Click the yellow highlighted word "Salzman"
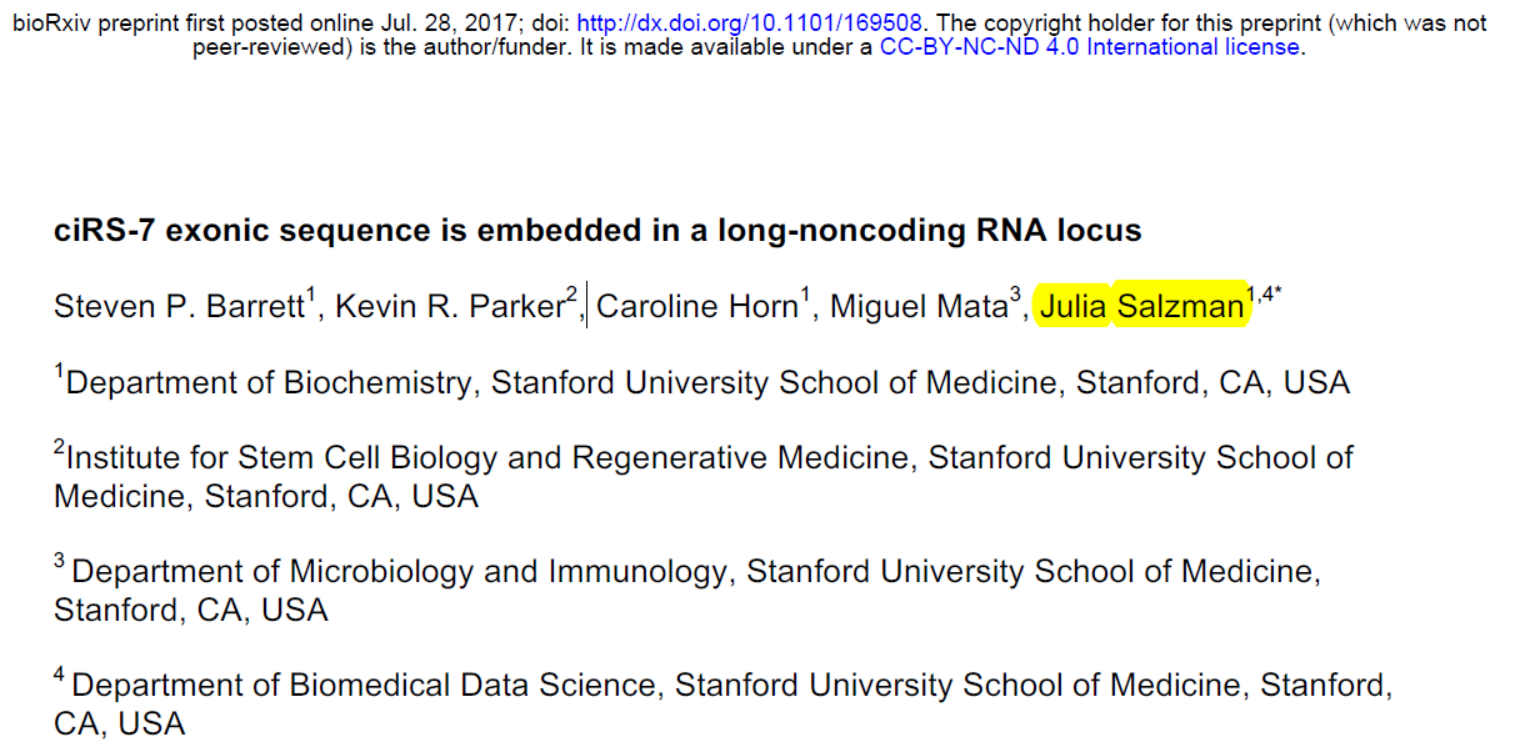The height and width of the screenshot is (747, 1513). [1180, 306]
